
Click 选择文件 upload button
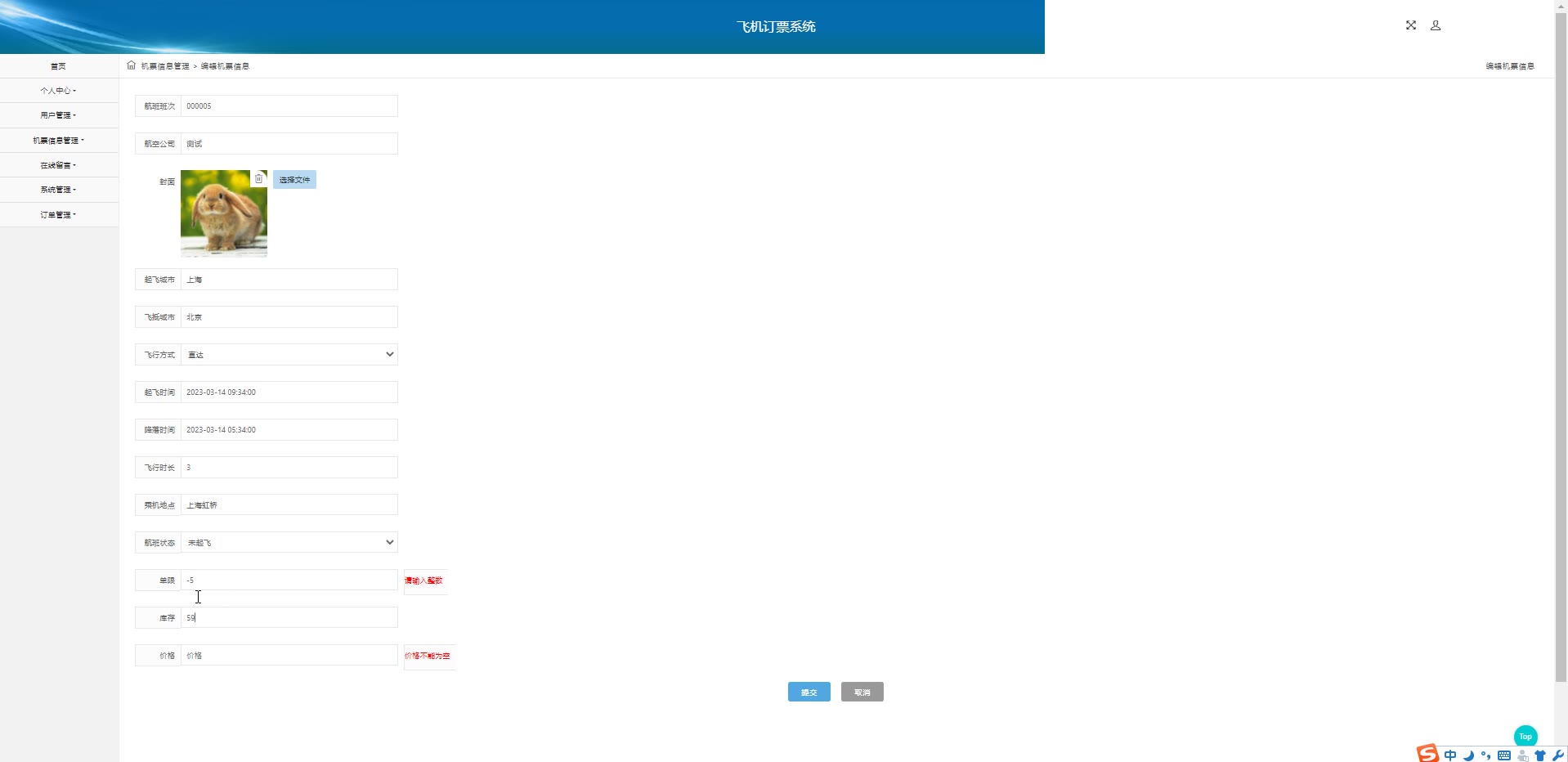click(294, 180)
